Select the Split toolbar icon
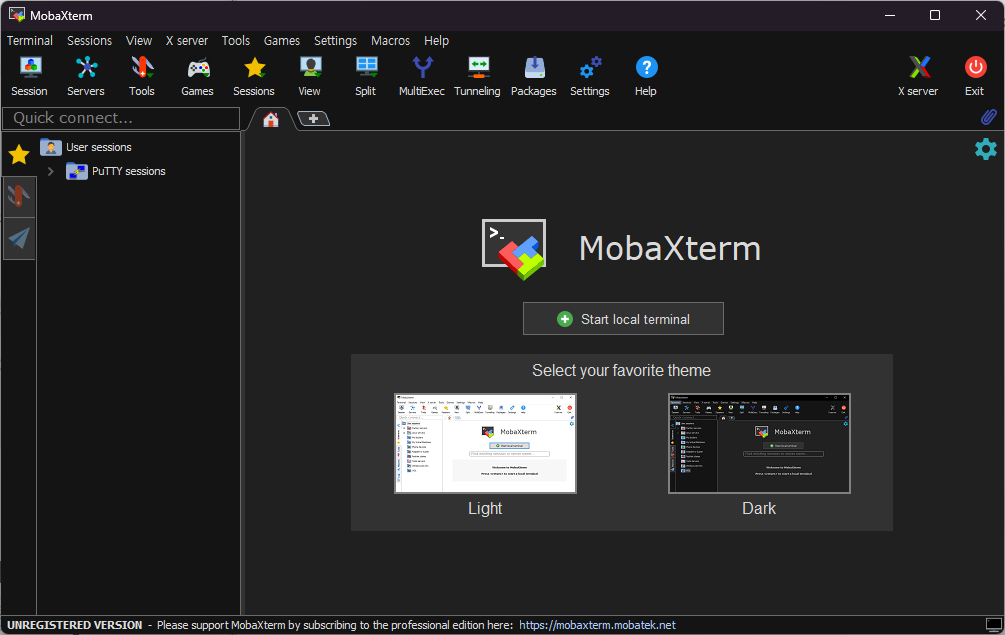Viewport: 1005px width, 635px height. tap(366, 67)
